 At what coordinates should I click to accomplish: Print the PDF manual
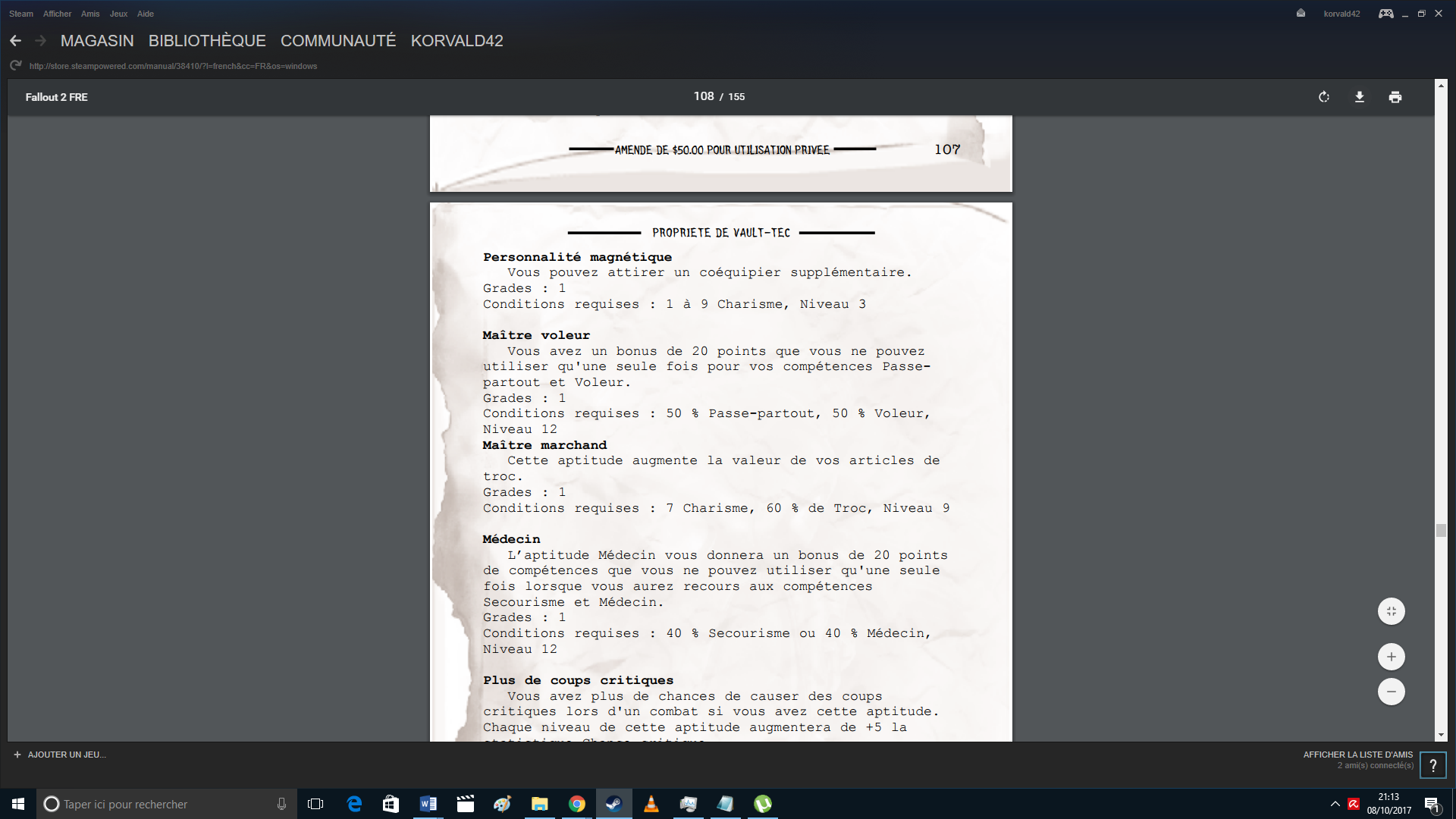point(1395,97)
